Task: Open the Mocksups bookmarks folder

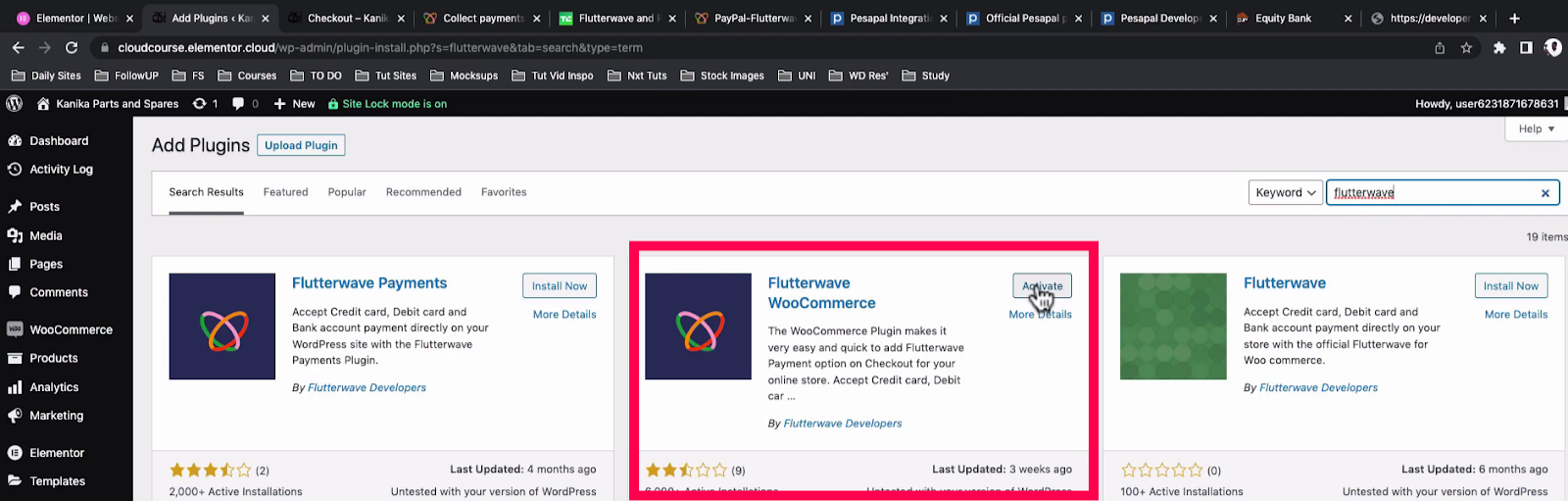Action: click(464, 75)
